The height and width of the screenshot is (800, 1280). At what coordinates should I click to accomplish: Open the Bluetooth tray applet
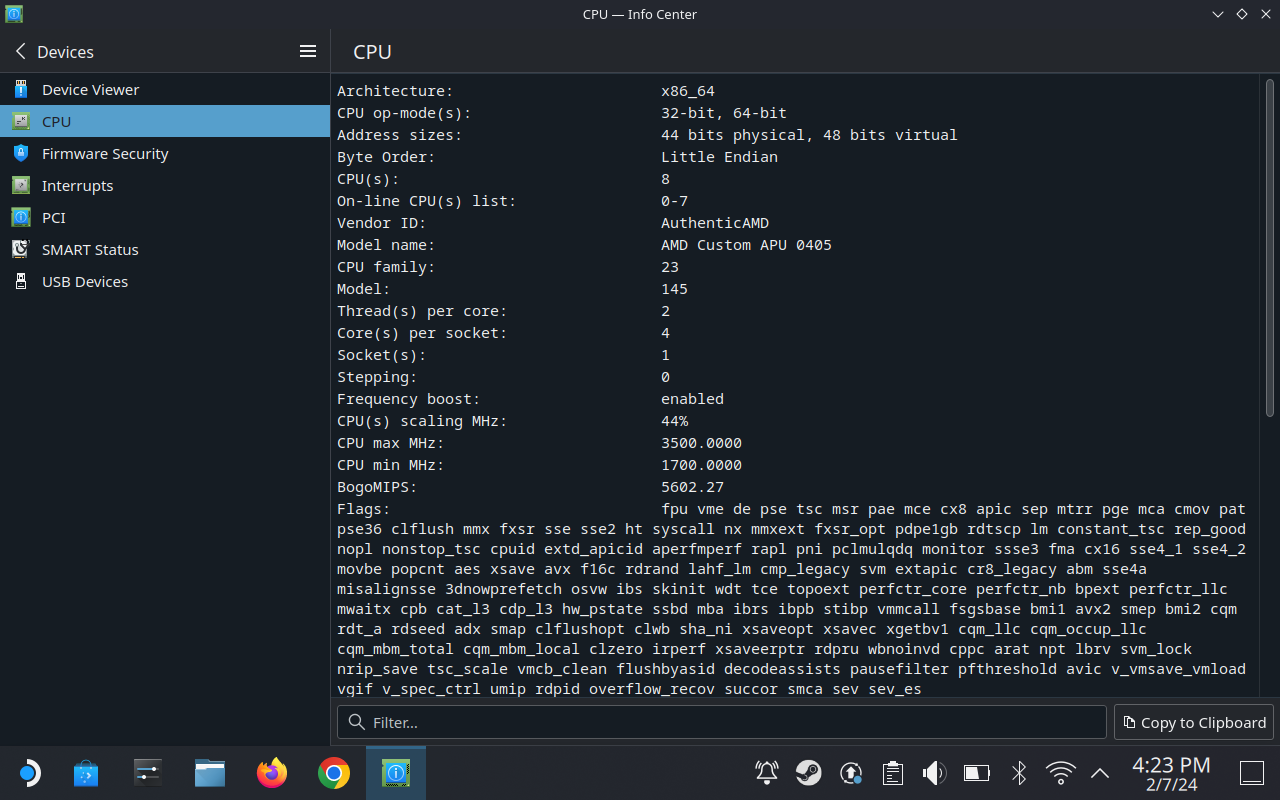pyautogui.click(x=1018, y=773)
